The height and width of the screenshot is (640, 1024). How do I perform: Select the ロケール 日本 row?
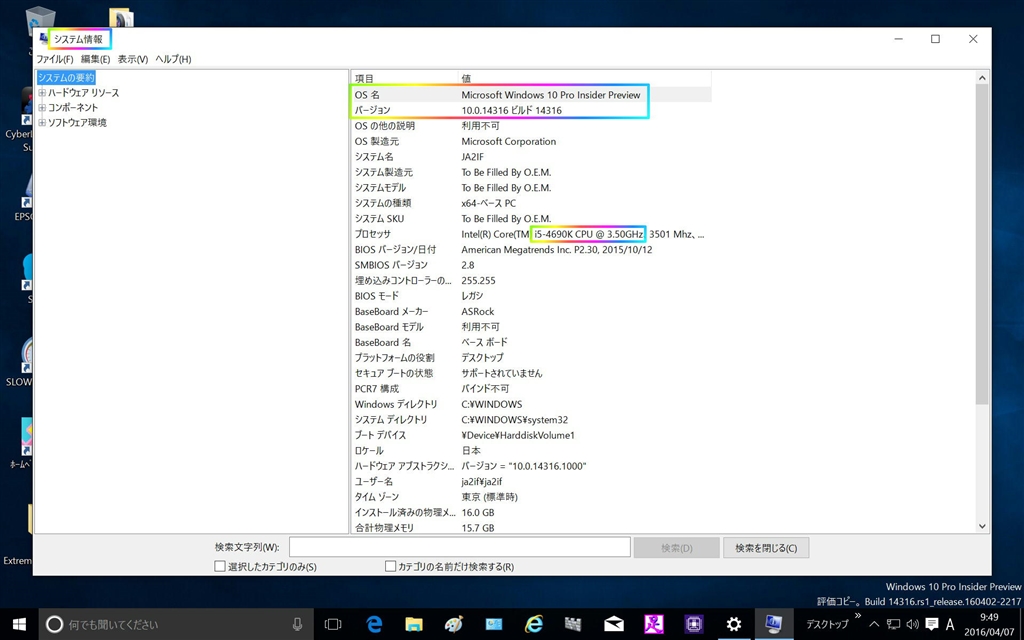[x=531, y=451]
